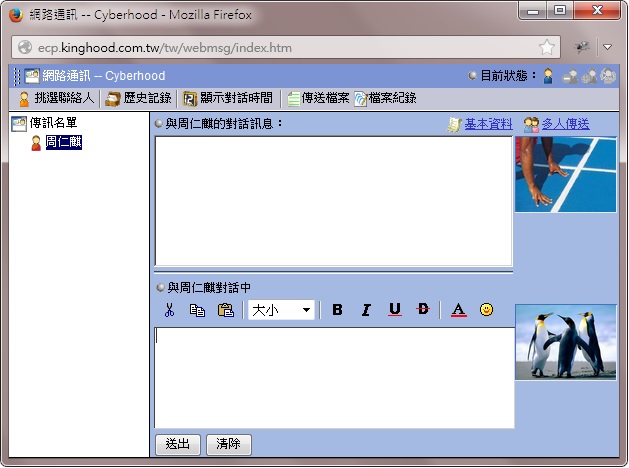Click the 傳送檔案 send file button

315,98
